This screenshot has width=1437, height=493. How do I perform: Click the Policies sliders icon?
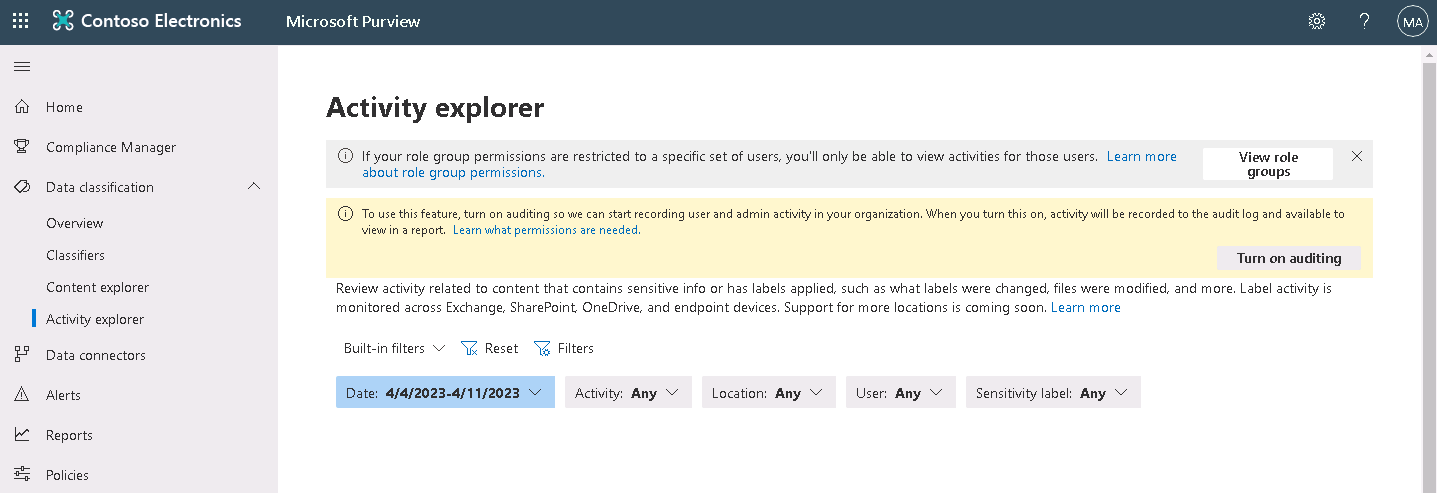click(x=22, y=475)
